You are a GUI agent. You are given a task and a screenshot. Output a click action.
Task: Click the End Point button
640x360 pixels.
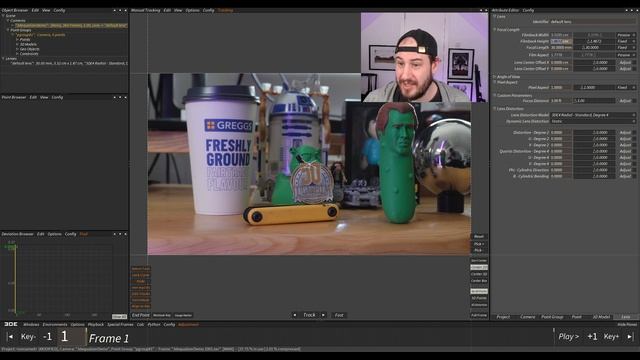click(x=140, y=315)
